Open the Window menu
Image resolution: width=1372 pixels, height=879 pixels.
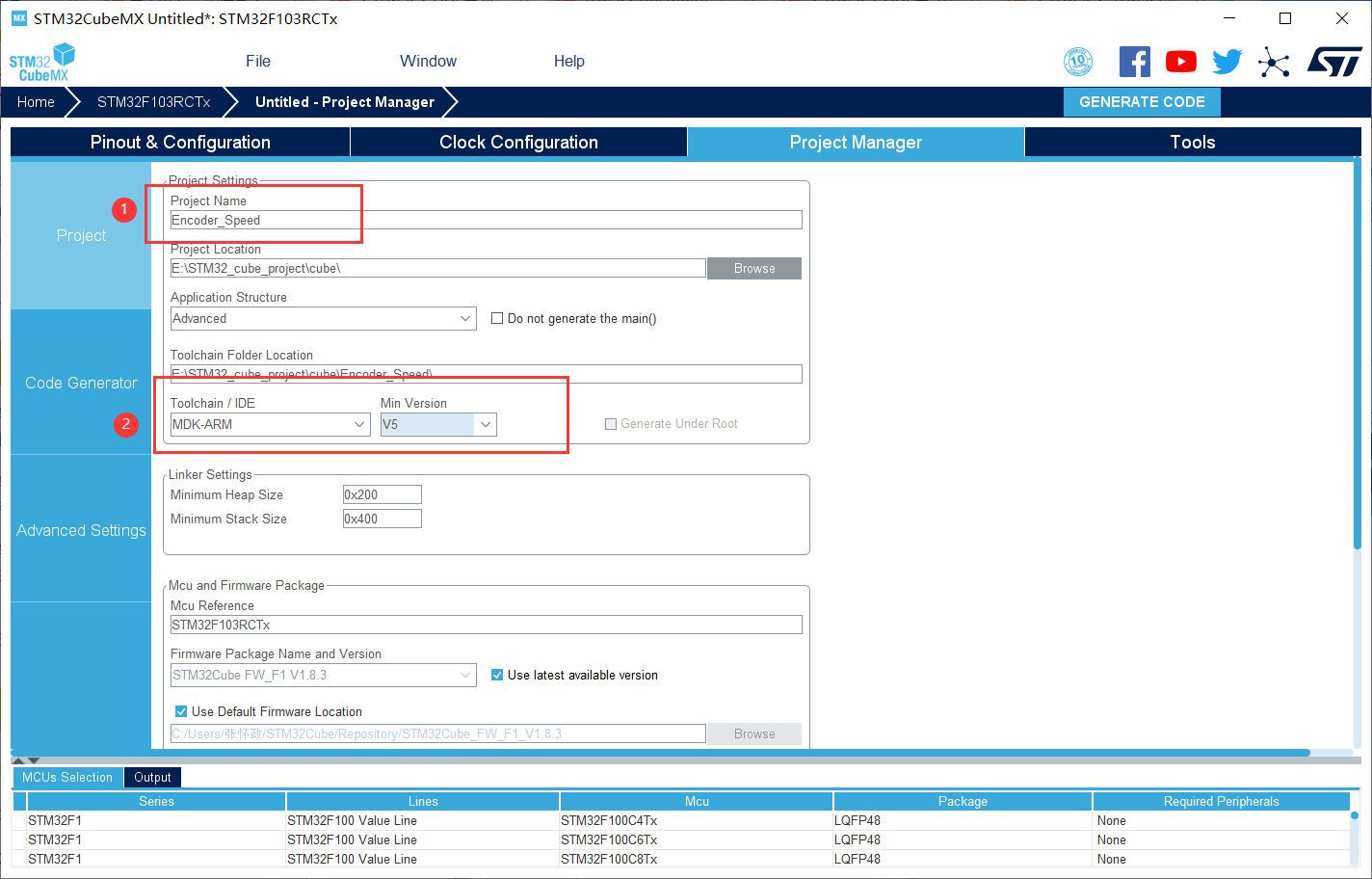(x=428, y=61)
